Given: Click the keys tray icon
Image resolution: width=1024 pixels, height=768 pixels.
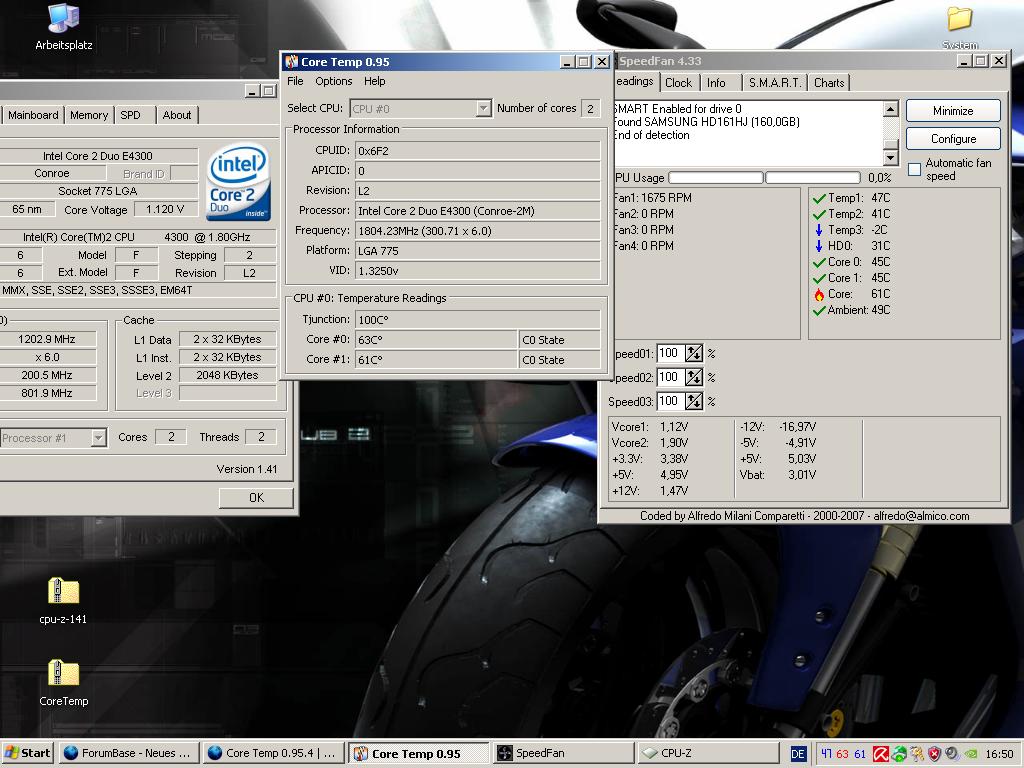Looking at the screenshot, I should coord(918,754).
